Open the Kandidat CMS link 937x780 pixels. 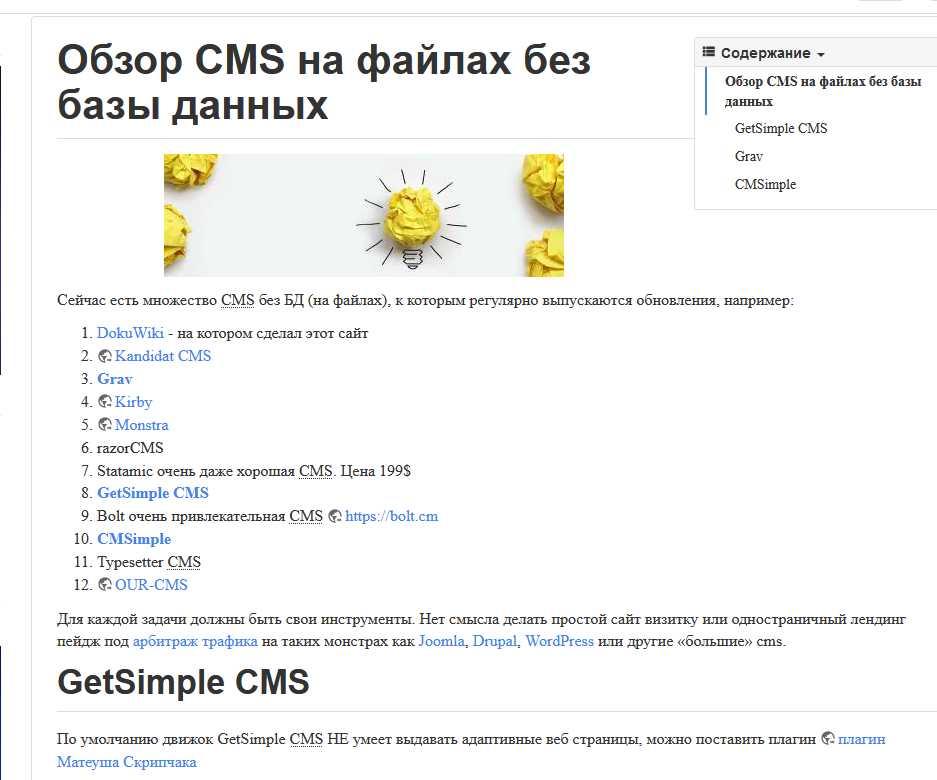(x=163, y=356)
